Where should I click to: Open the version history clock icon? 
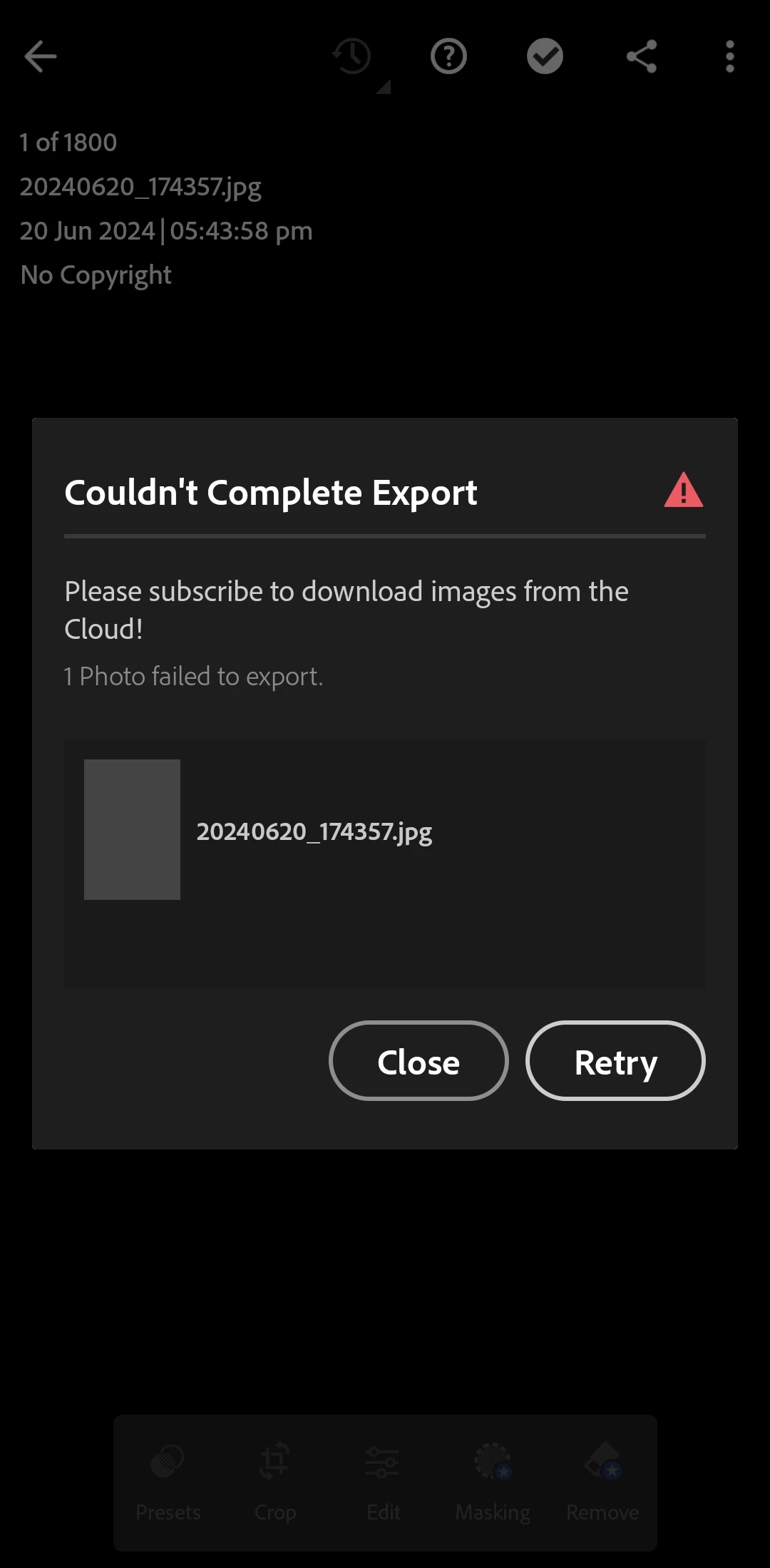pos(352,56)
